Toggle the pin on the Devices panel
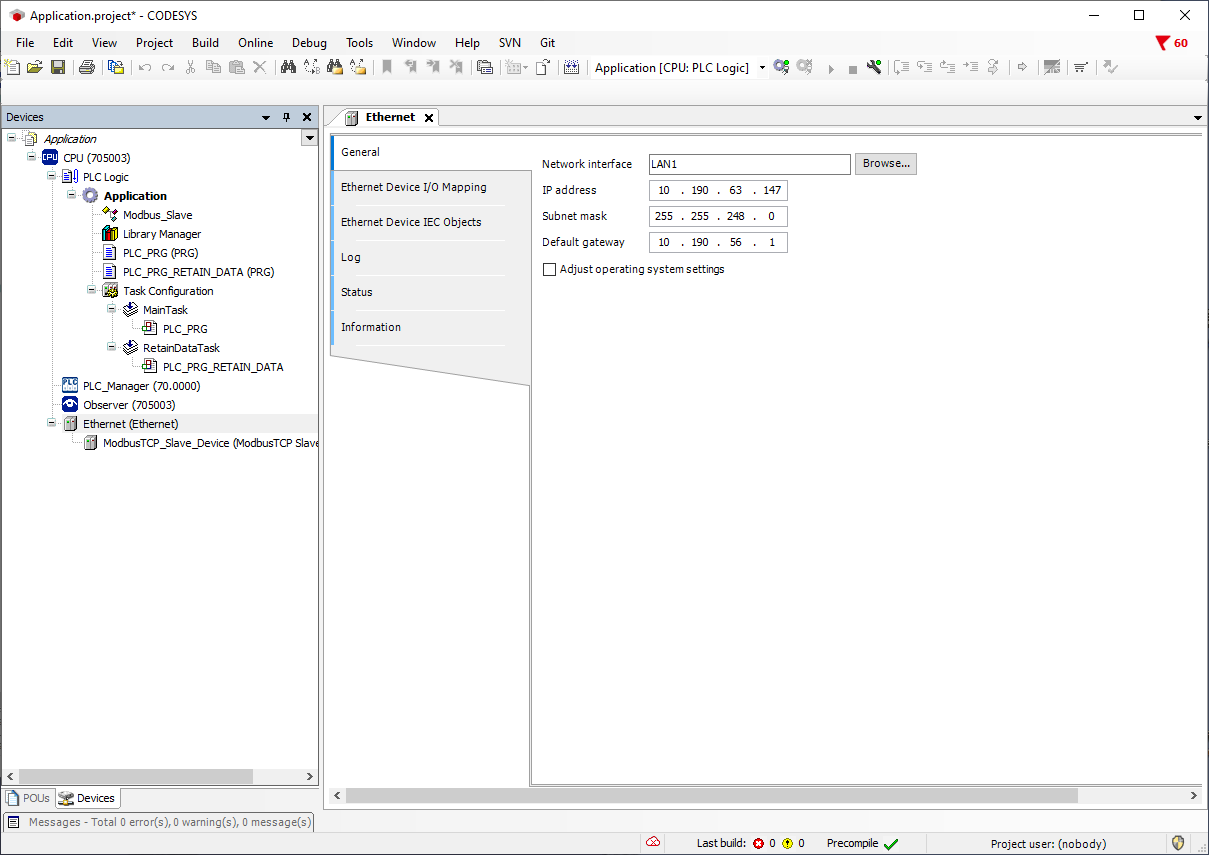 click(286, 117)
